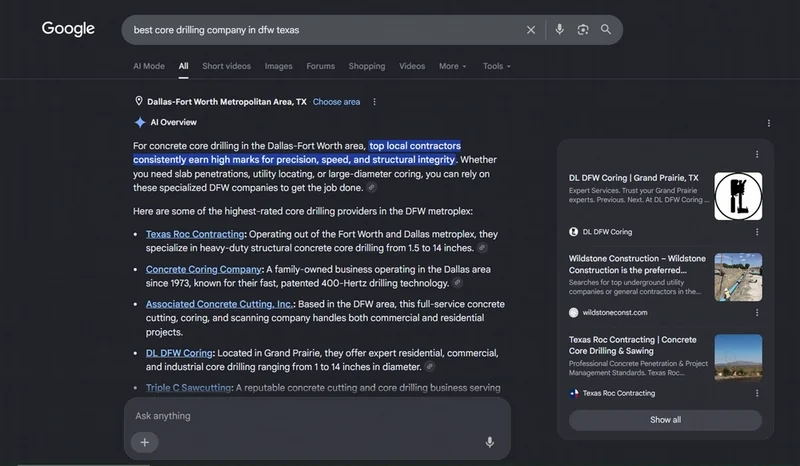Expand the More dropdown
This screenshot has height=466, width=800.
453,66
